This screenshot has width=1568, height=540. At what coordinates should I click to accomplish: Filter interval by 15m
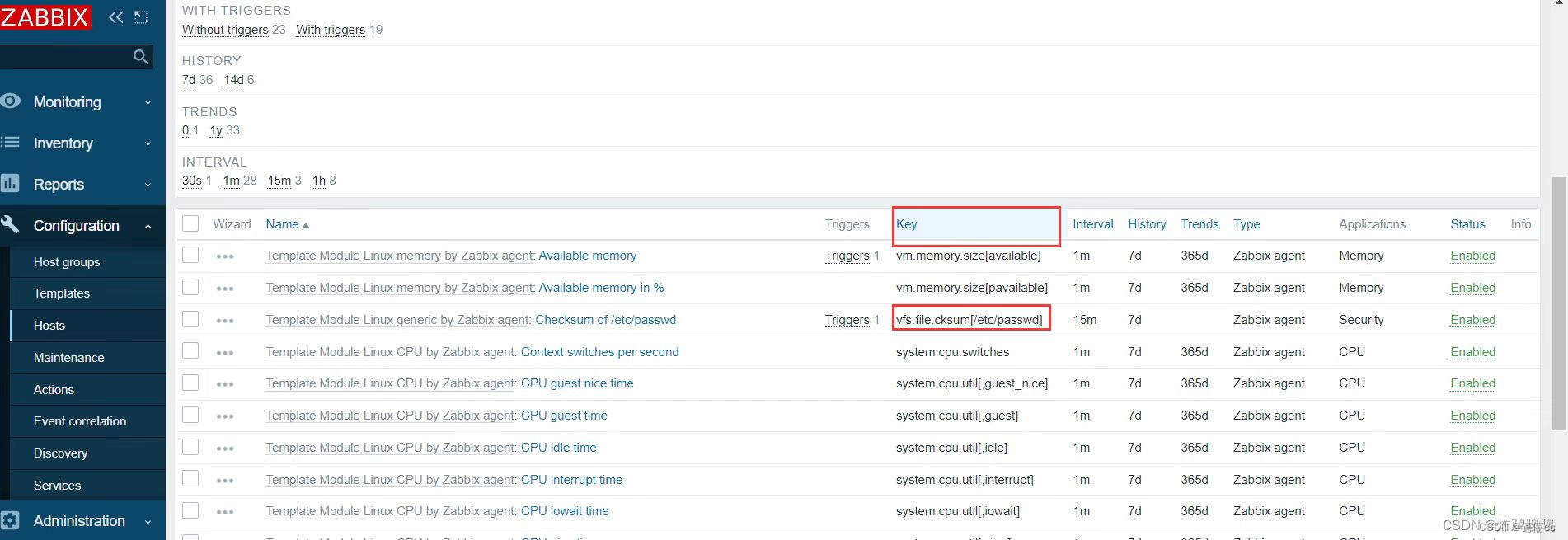pyautogui.click(x=279, y=181)
